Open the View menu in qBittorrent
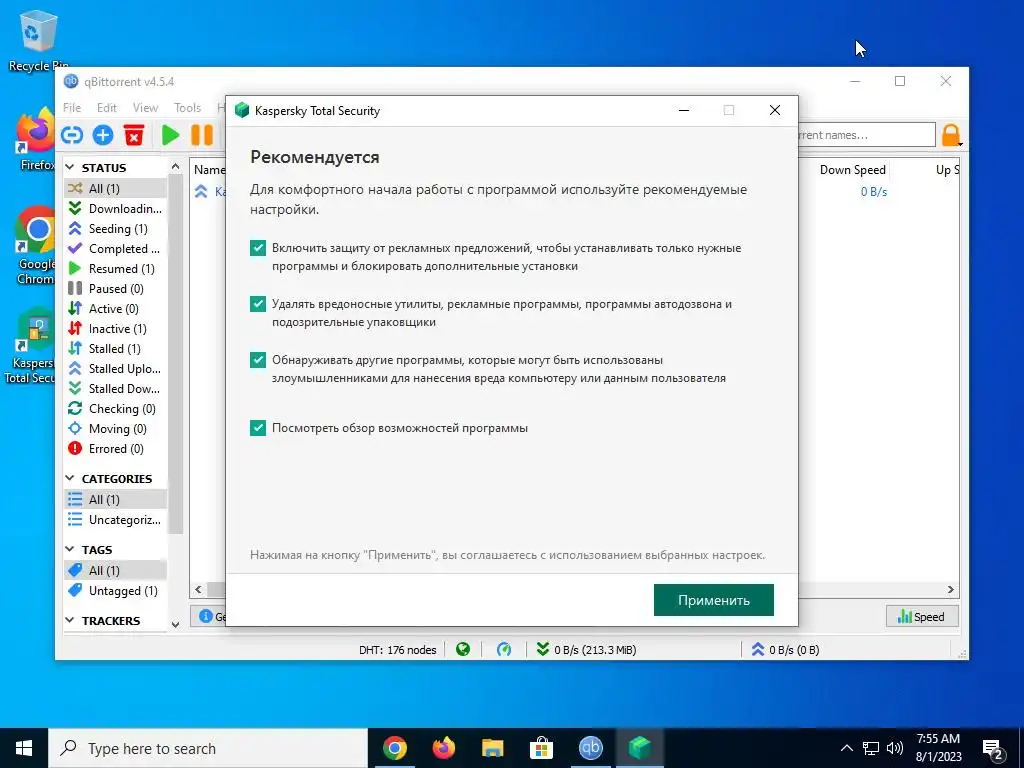The image size is (1024, 768). (145, 108)
